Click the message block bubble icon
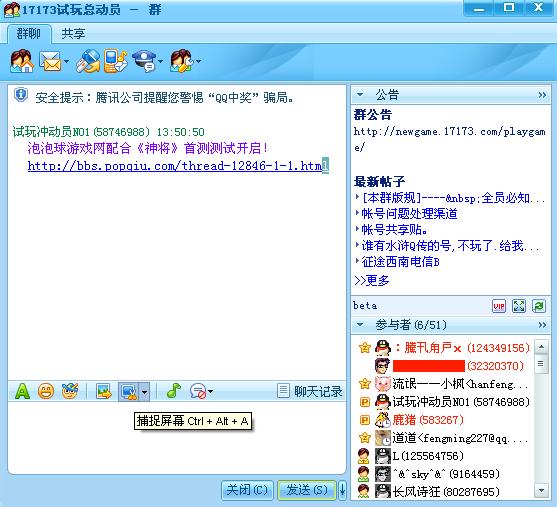Image resolution: width=557 pixels, height=507 pixels. [x=198, y=392]
